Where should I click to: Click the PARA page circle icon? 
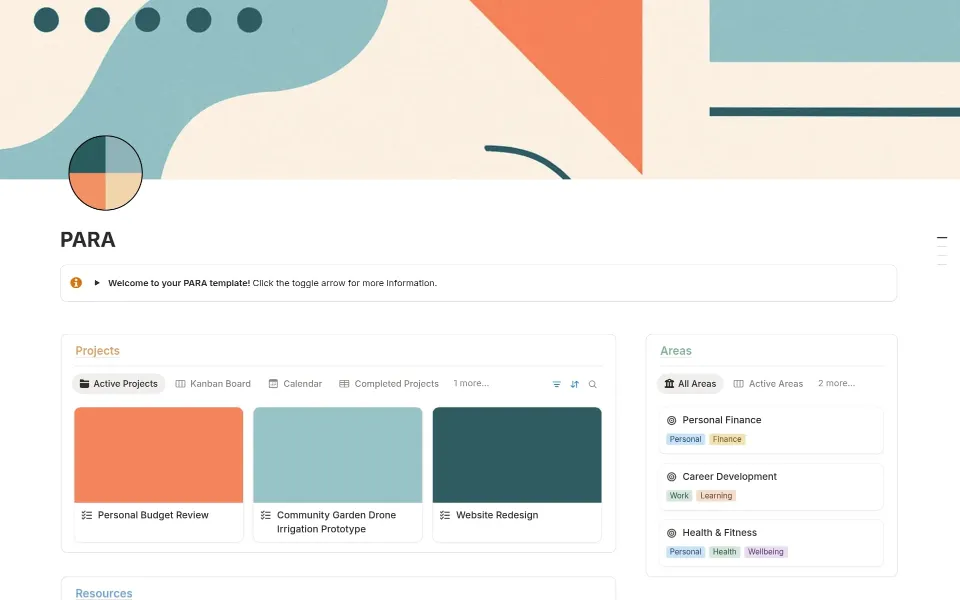(105, 173)
